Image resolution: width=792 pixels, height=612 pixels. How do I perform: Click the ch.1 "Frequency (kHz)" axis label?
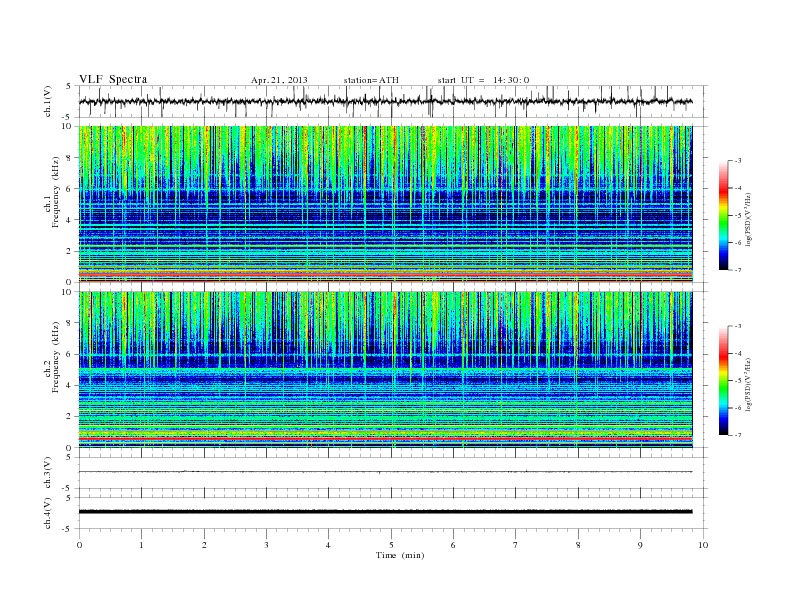coord(56,192)
